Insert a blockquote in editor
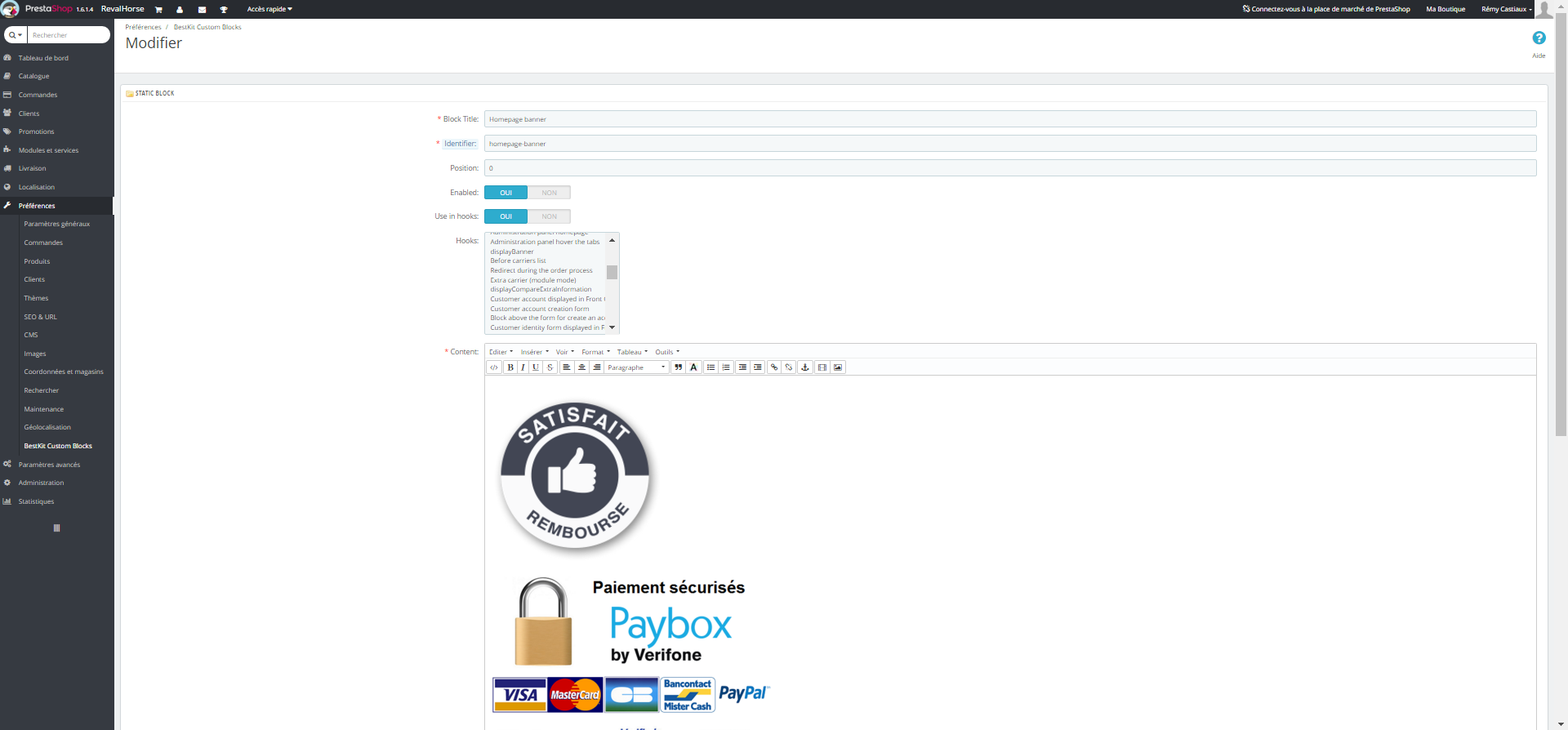 pos(678,367)
